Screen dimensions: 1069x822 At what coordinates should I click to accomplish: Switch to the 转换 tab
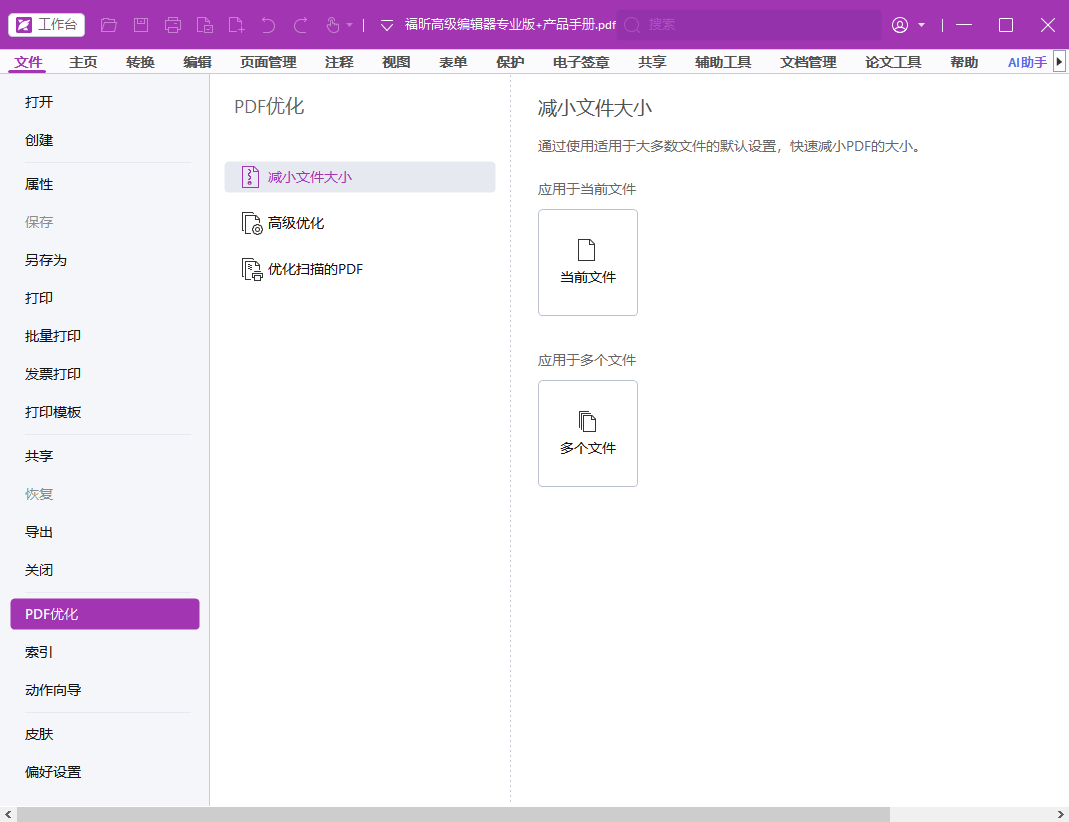click(140, 62)
